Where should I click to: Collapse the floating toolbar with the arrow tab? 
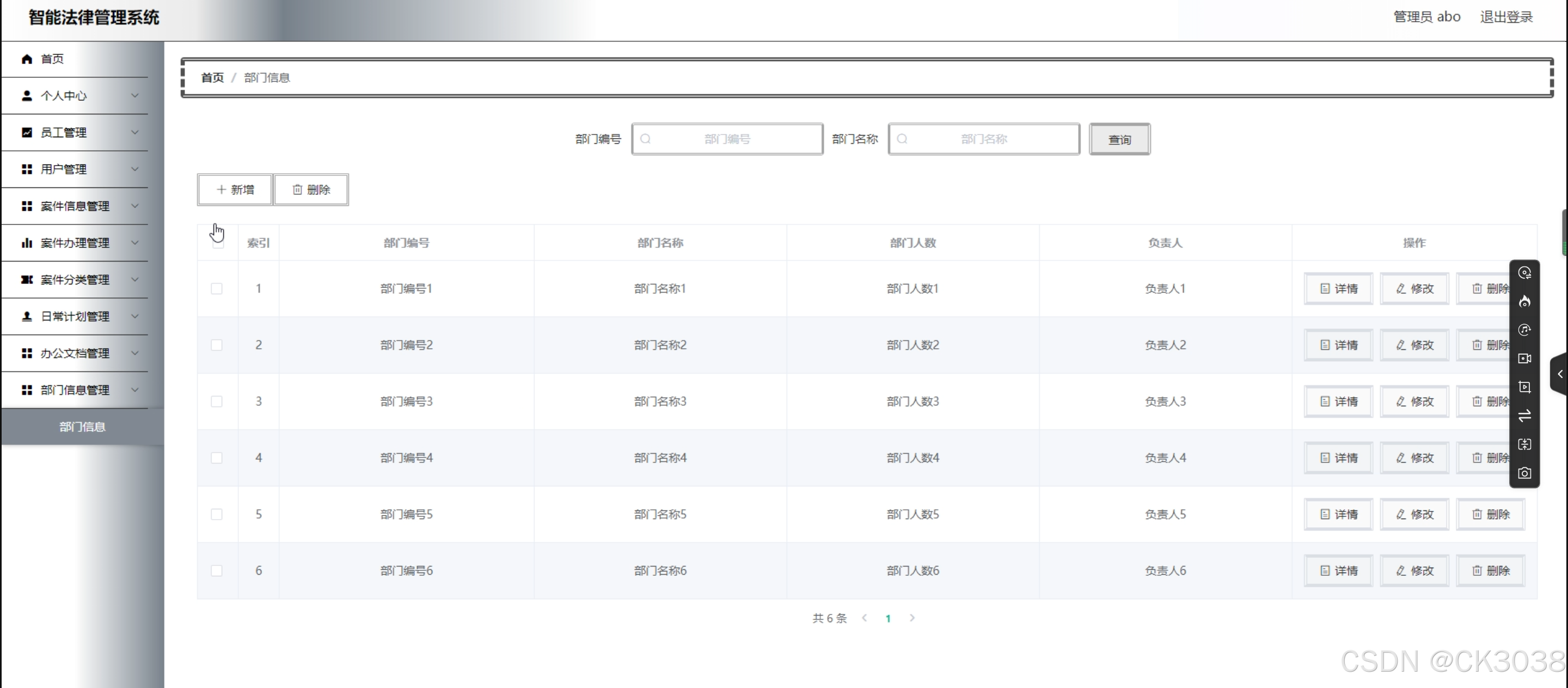(x=1559, y=374)
